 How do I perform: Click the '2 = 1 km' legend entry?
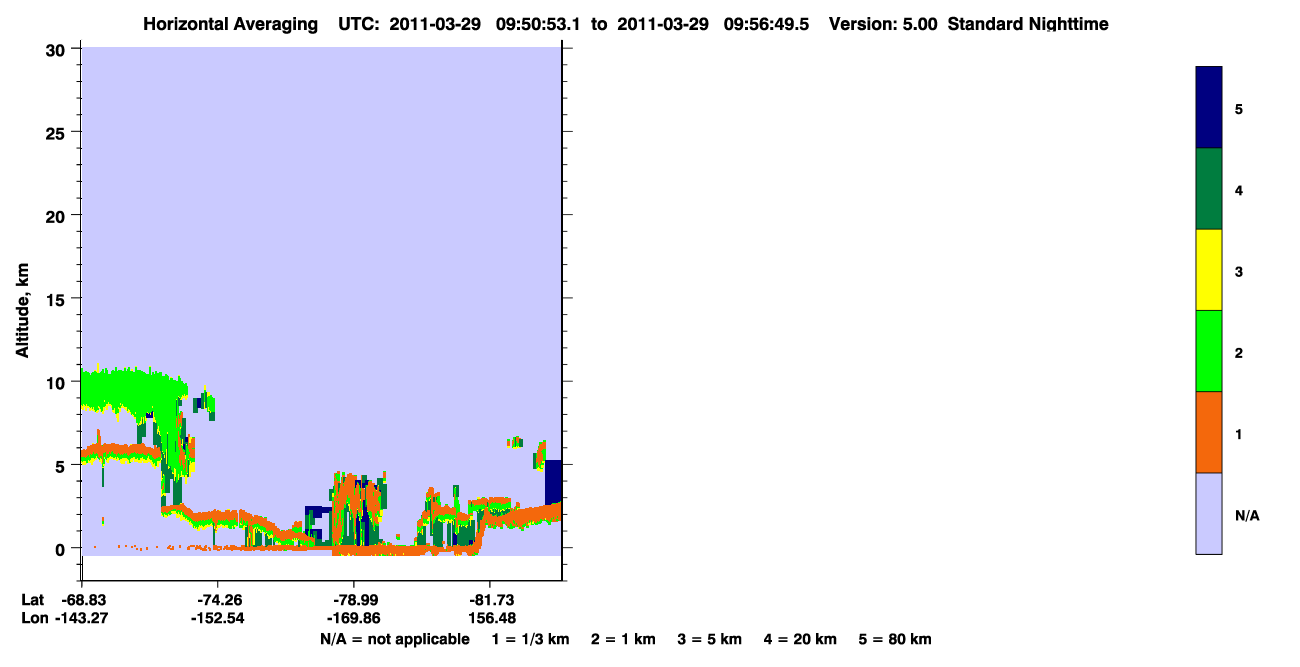(x=623, y=639)
